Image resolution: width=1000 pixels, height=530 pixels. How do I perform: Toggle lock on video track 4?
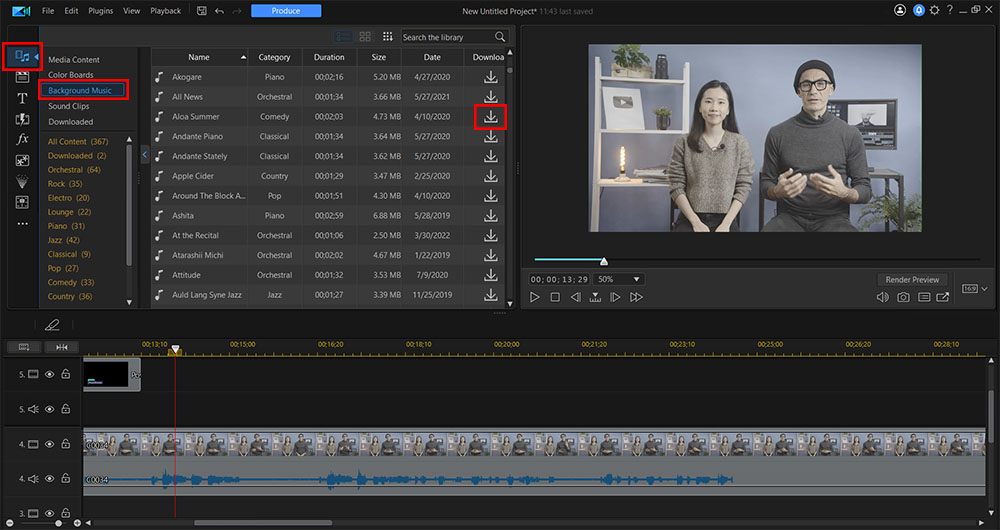pyautogui.click(x=65, y=443)
